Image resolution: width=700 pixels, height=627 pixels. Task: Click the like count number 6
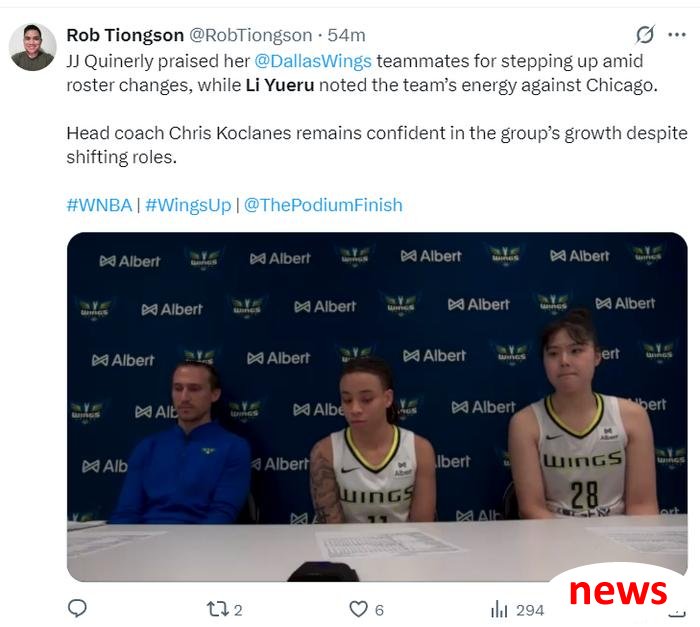pyautogui.click(x=379, y=610)
